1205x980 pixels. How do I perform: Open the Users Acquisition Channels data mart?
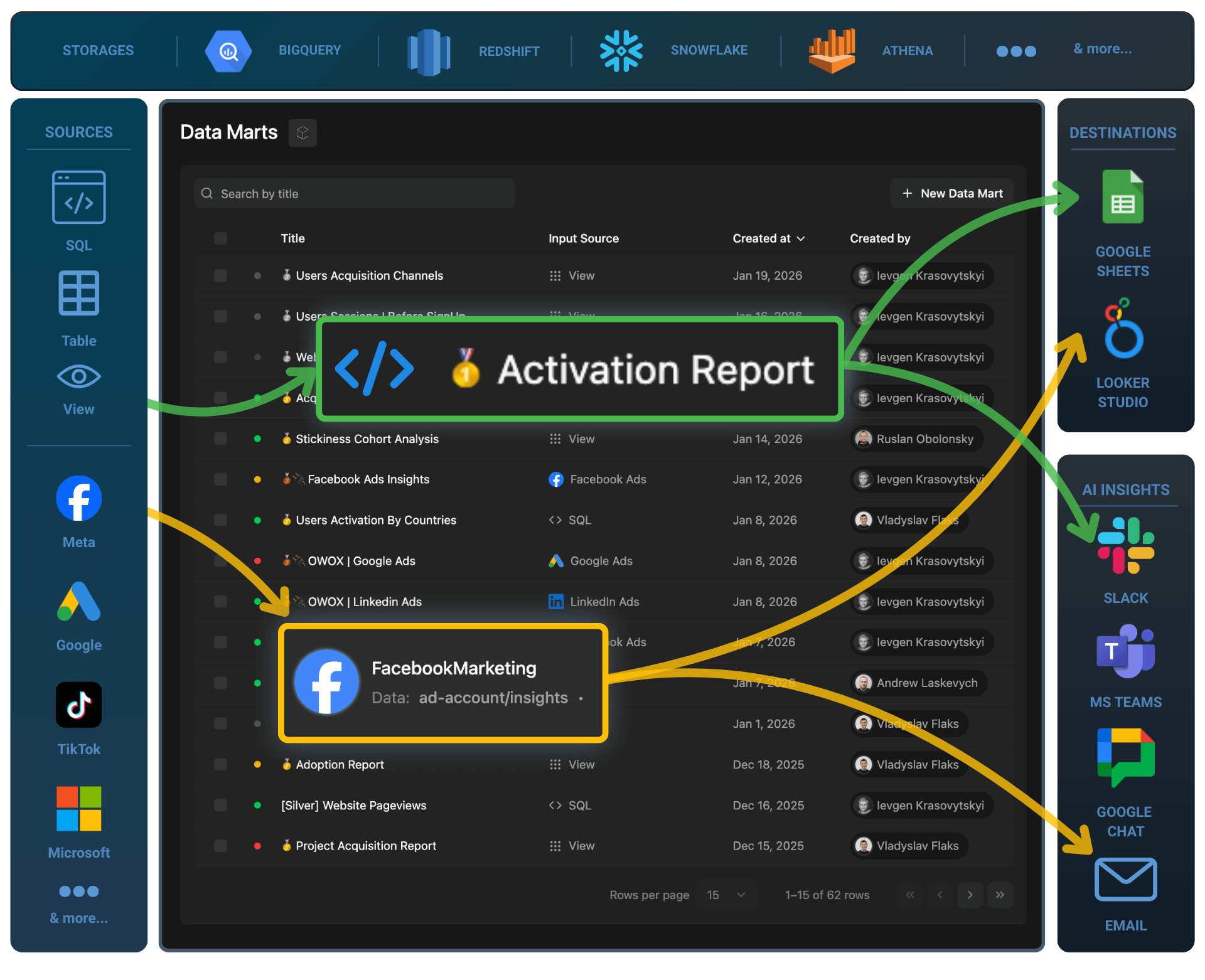[369, 275]
